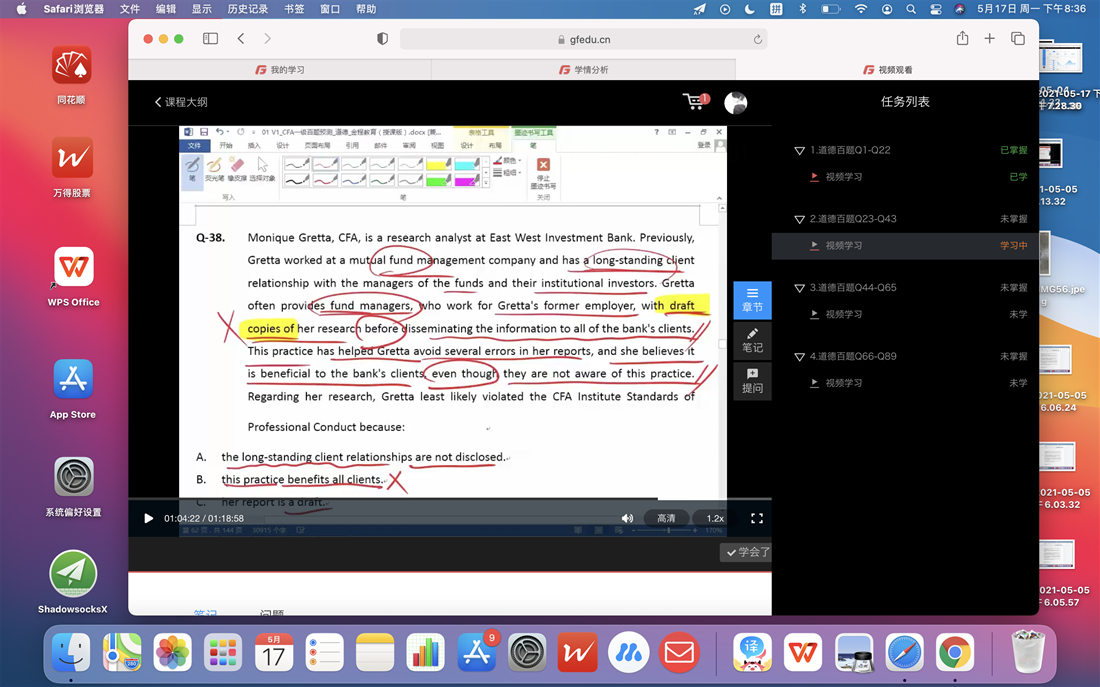Screen dimensions: 1100x687
Task: Enter fullscreen video mode
Action: tap(757, 518)
